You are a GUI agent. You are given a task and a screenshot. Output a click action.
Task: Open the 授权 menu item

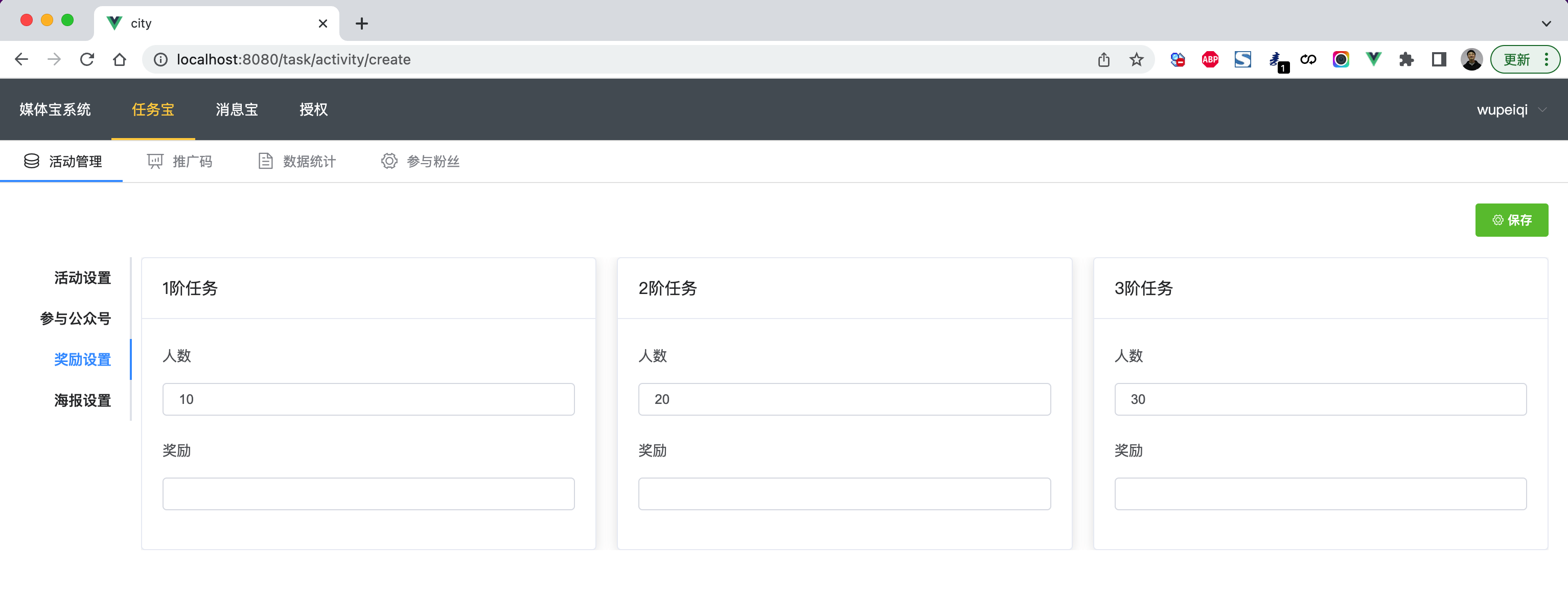tap(313, 109)
